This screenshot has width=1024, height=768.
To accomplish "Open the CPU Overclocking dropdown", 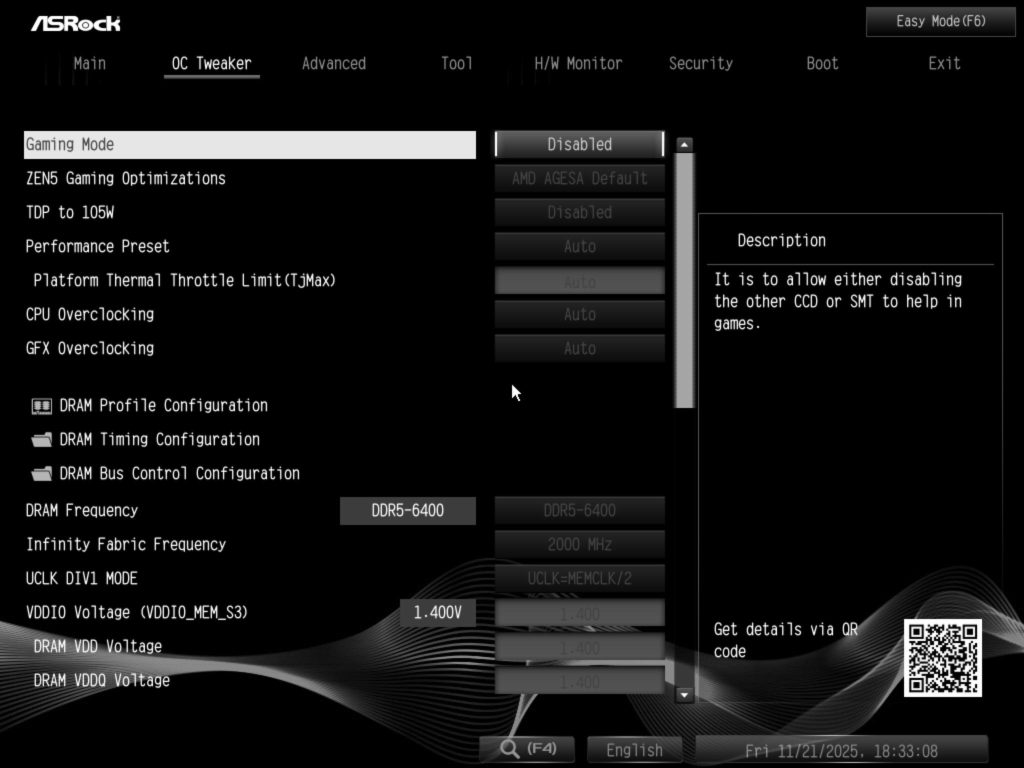I will (579, 314).
